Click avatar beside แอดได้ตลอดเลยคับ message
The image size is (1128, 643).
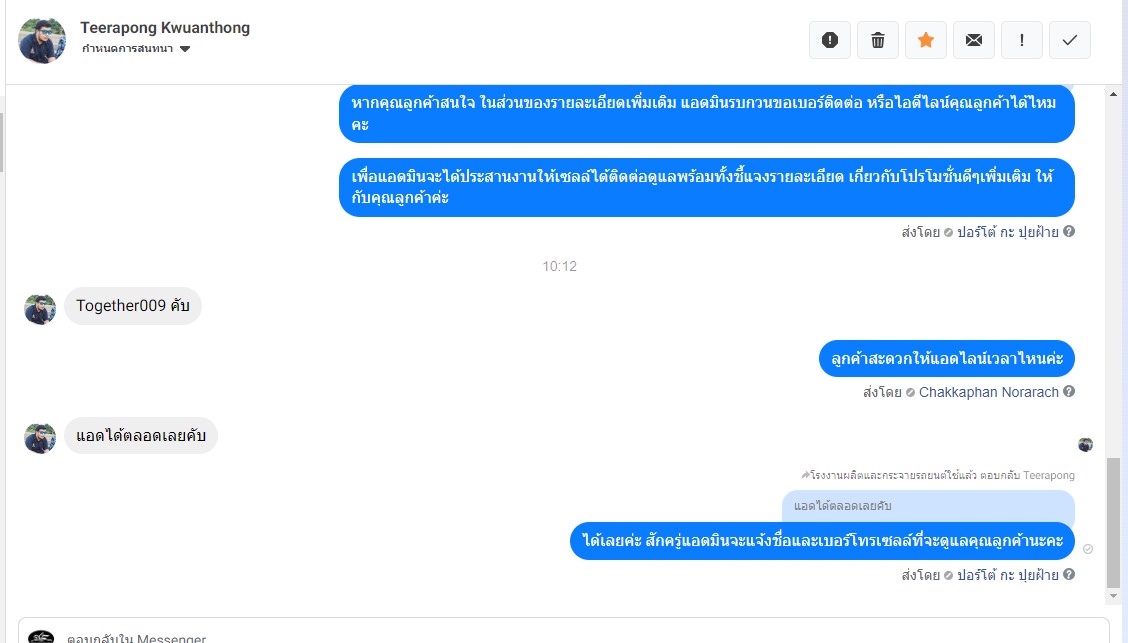coord(40,437)
